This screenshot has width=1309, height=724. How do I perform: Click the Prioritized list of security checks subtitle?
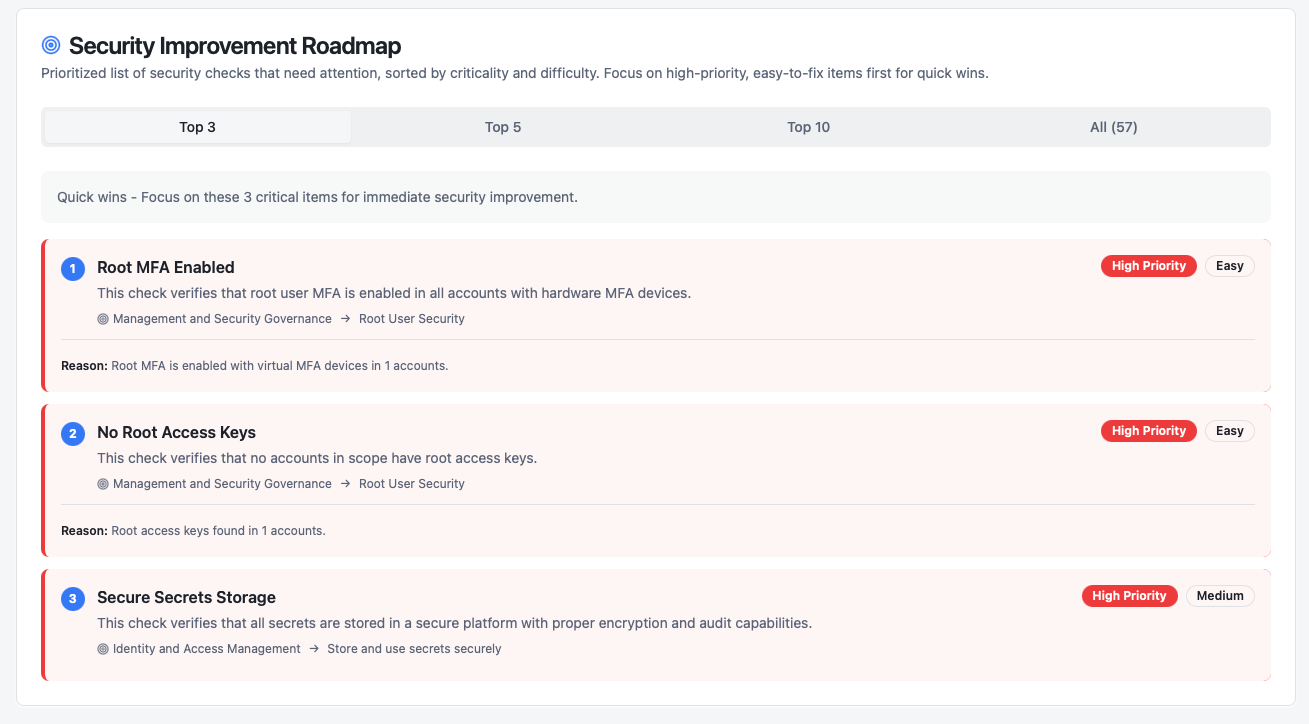(515, 74)
